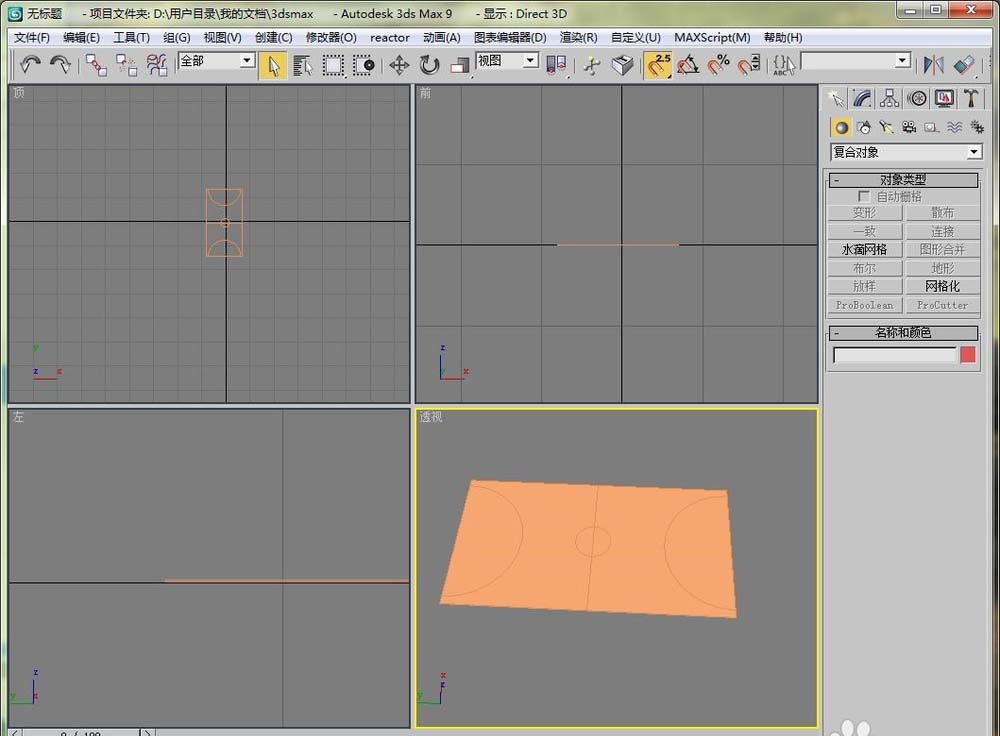
Task: Switch to the Motion command panel tab
Action: coord(917,98)
